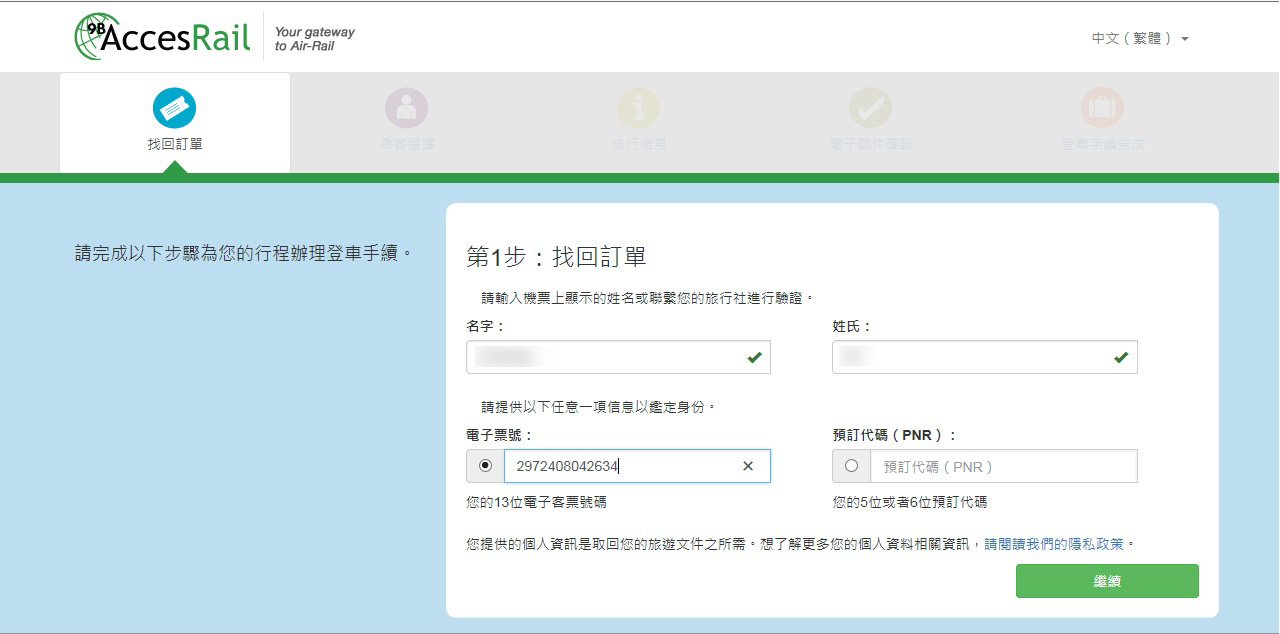Click the blue ticket icon for 找回訂單
This screenshot has height=634, width=1280.
(x=174, y=108)
